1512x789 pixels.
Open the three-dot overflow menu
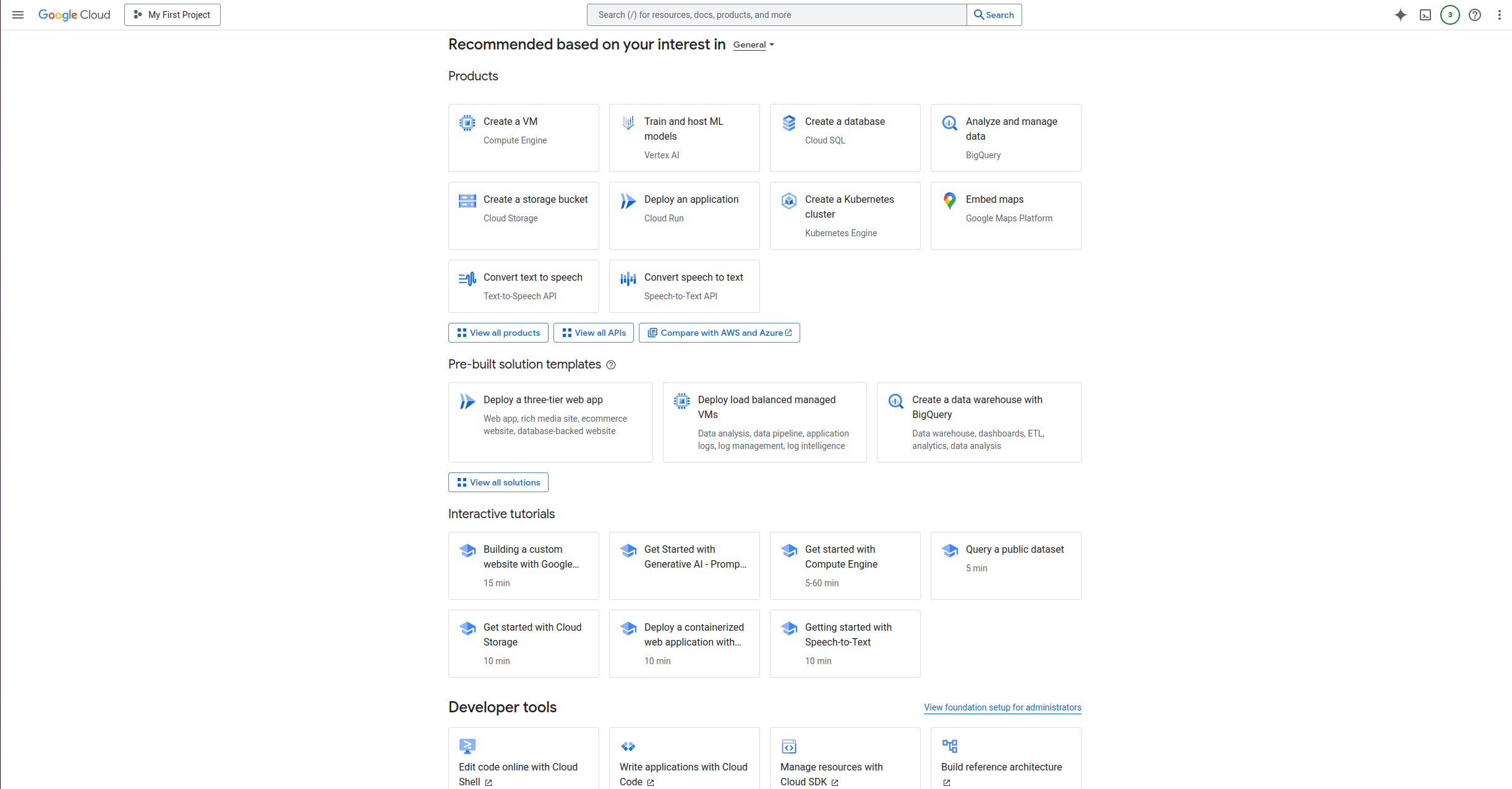pos(1499,14)
